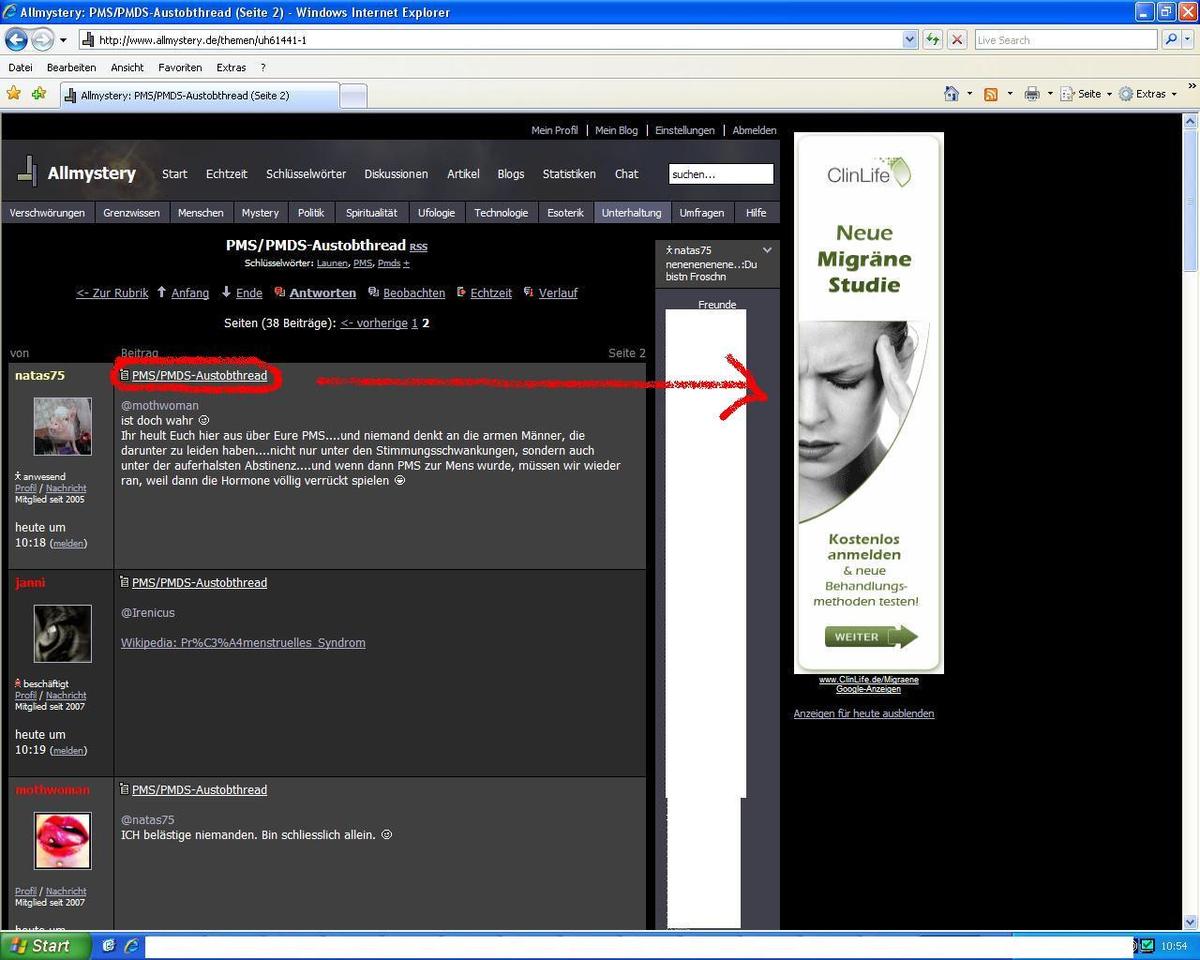Screen dimensions: 1200x960
Task: Click the PMS/PMDS-Austobthread title in janni's post
Action: tap(199, 582)
